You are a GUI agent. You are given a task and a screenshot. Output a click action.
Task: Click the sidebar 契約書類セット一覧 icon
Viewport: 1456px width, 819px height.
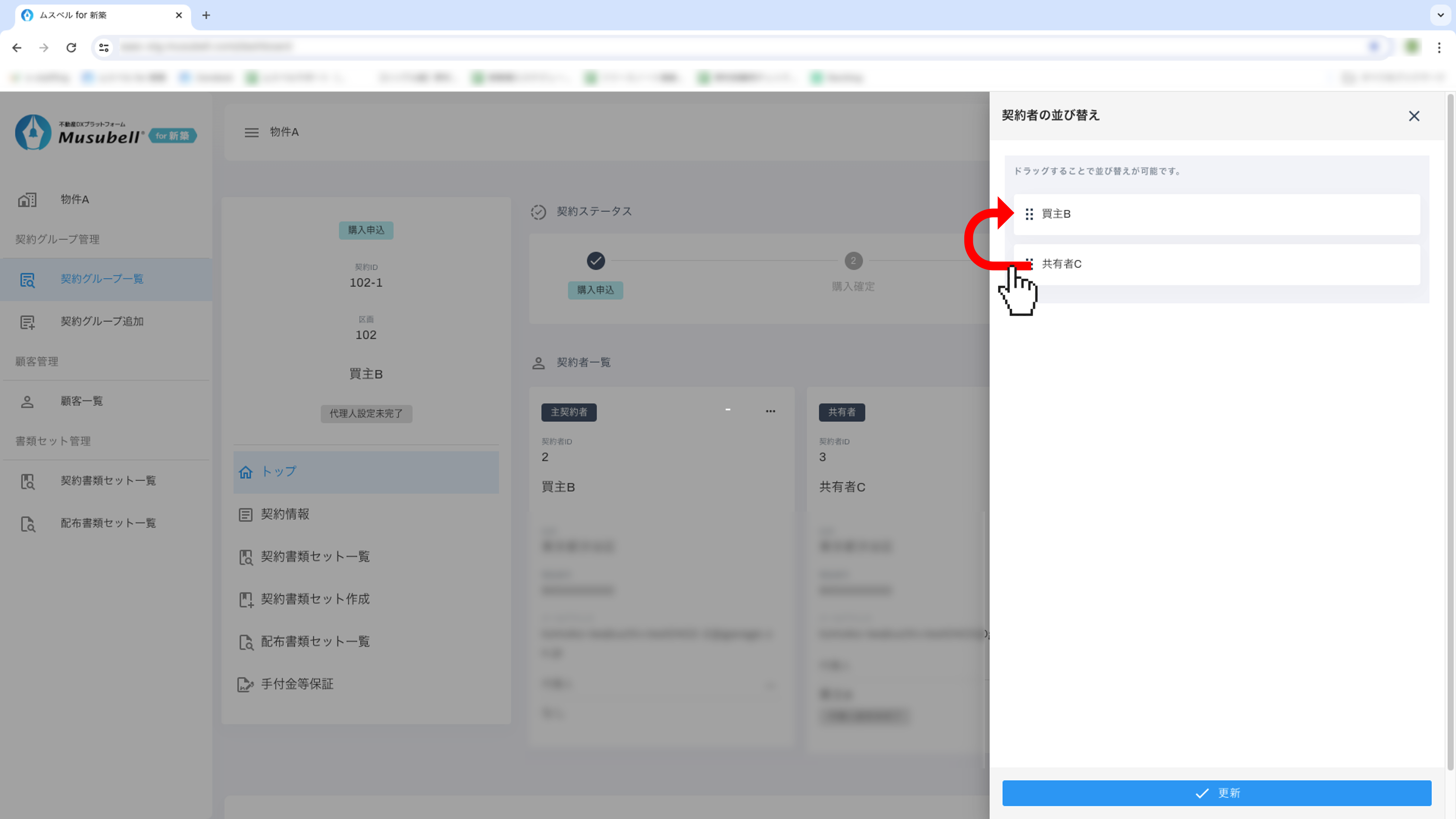pos(27,481)
